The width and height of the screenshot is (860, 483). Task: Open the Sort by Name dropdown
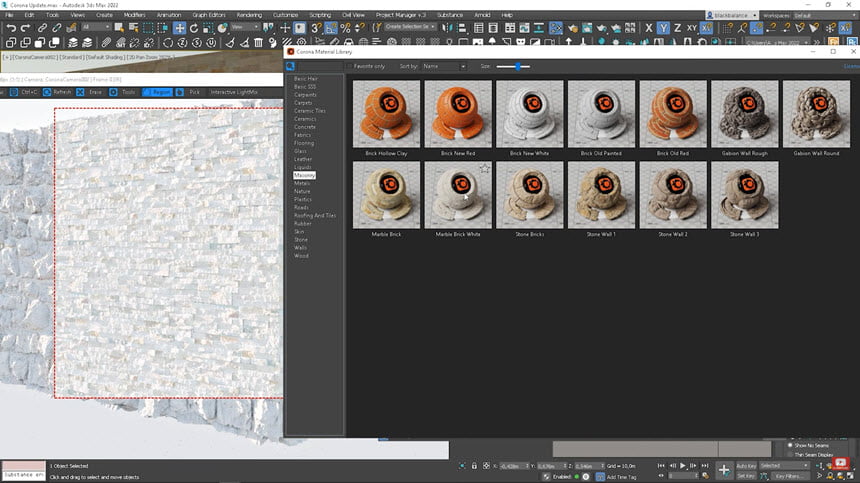[444, 66]
